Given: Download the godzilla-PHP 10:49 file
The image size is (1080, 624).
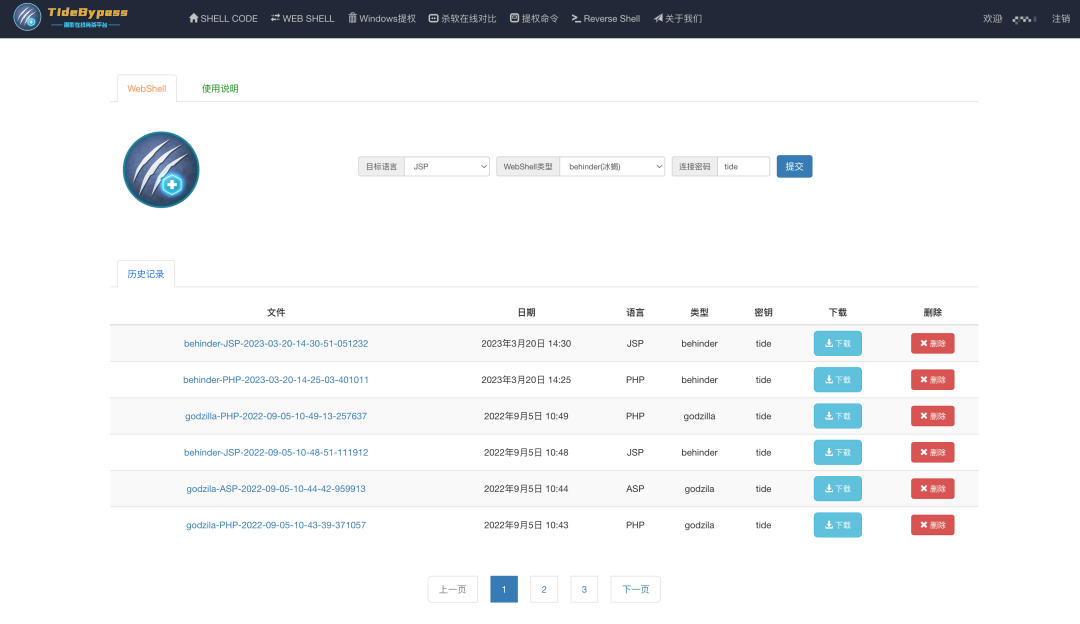Looking at the screenshot, I should [838, 416].
